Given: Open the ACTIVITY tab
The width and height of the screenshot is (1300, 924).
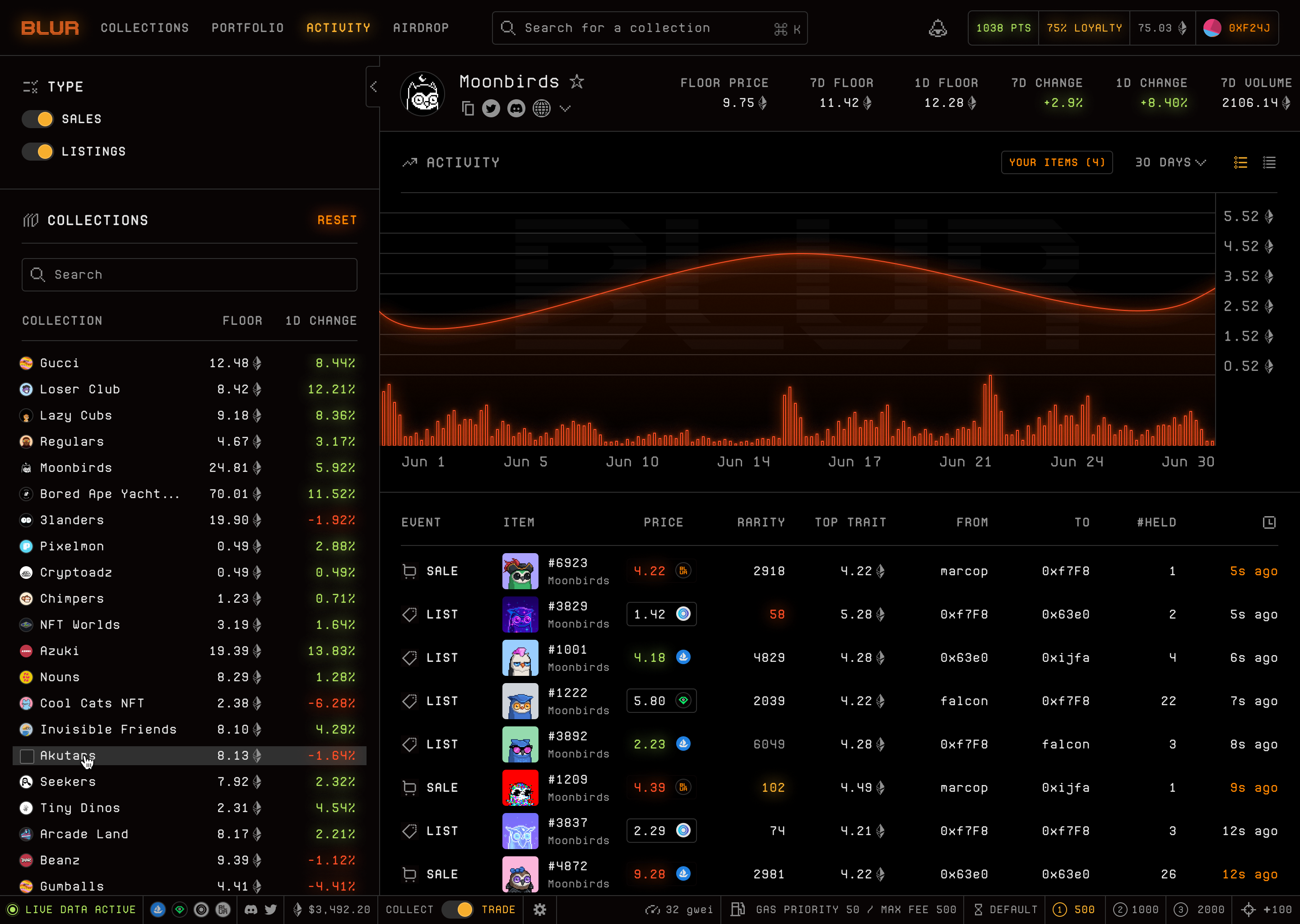Looking at the screenshot, I should pyautogui.click(x=338, y=28).
